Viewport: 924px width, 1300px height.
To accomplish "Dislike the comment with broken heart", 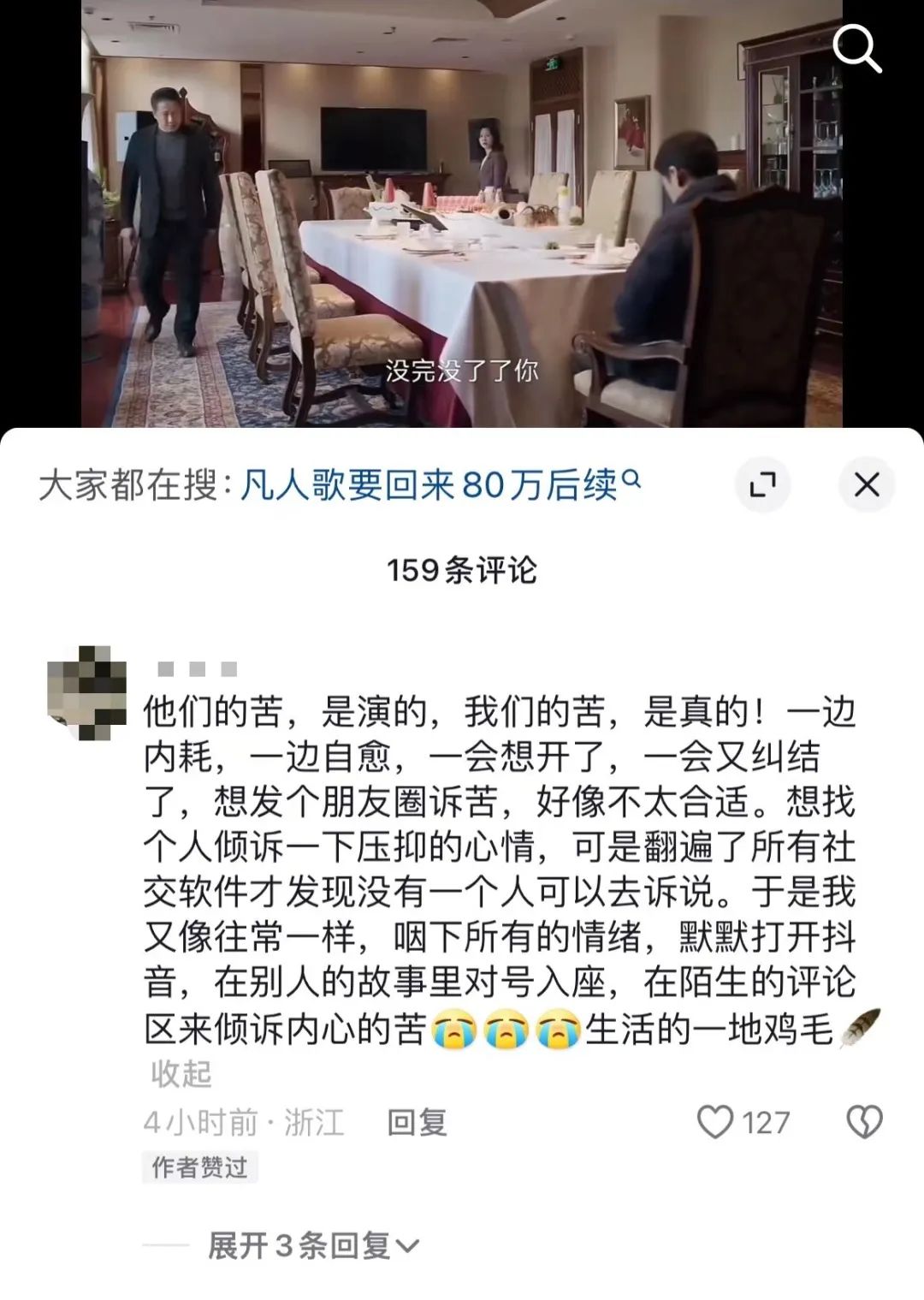I will (x=864, y=1122).
